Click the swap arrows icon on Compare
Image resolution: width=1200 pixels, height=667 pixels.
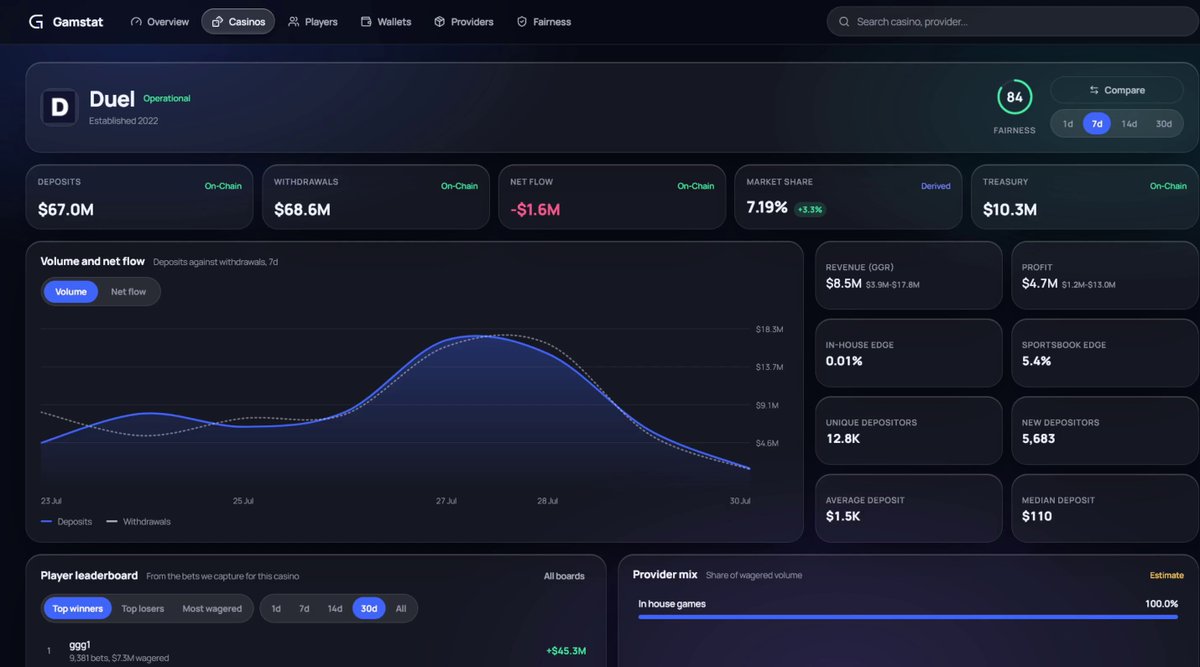pos(1094,90)
